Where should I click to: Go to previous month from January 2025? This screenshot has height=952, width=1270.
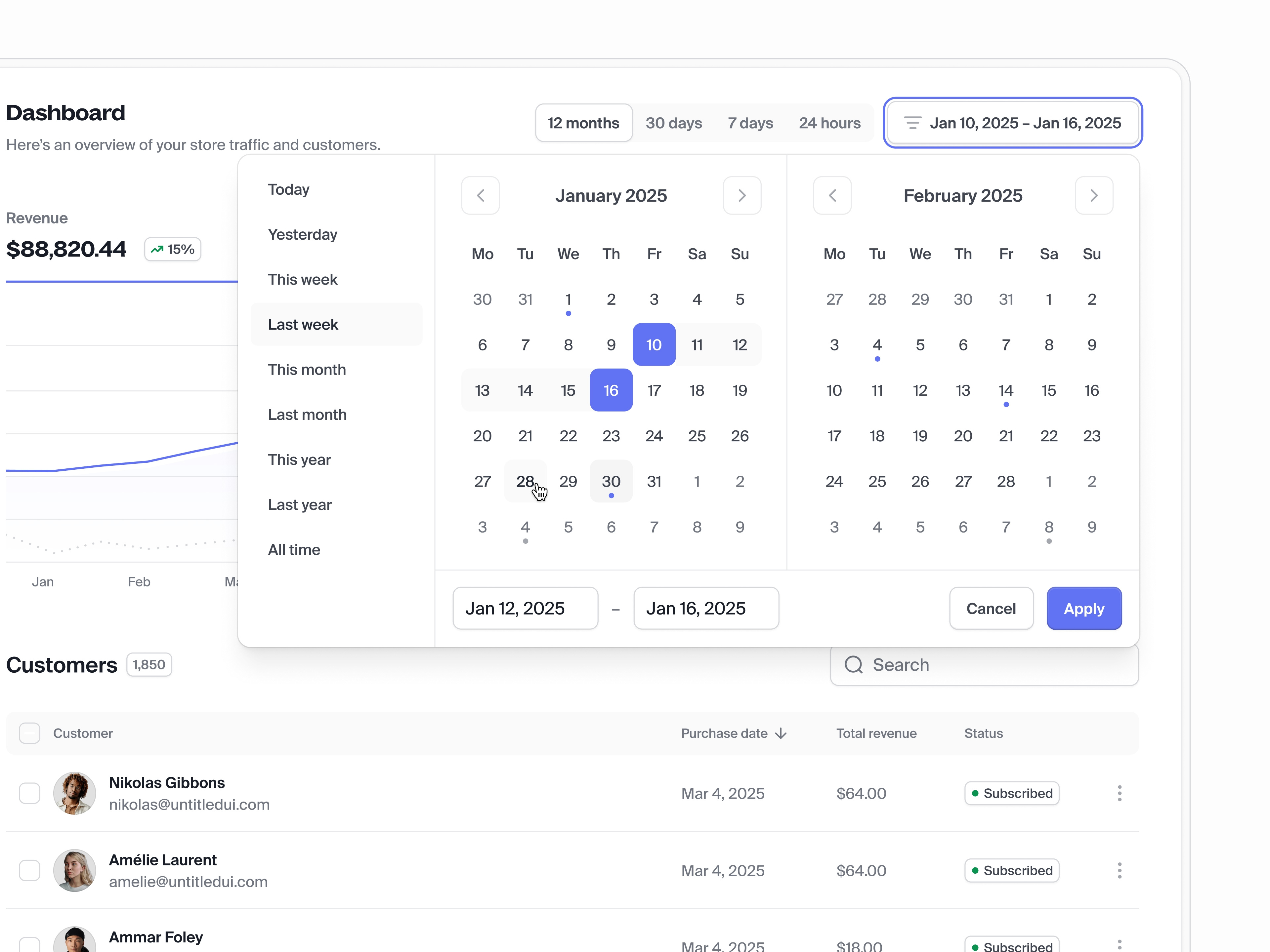481,196
